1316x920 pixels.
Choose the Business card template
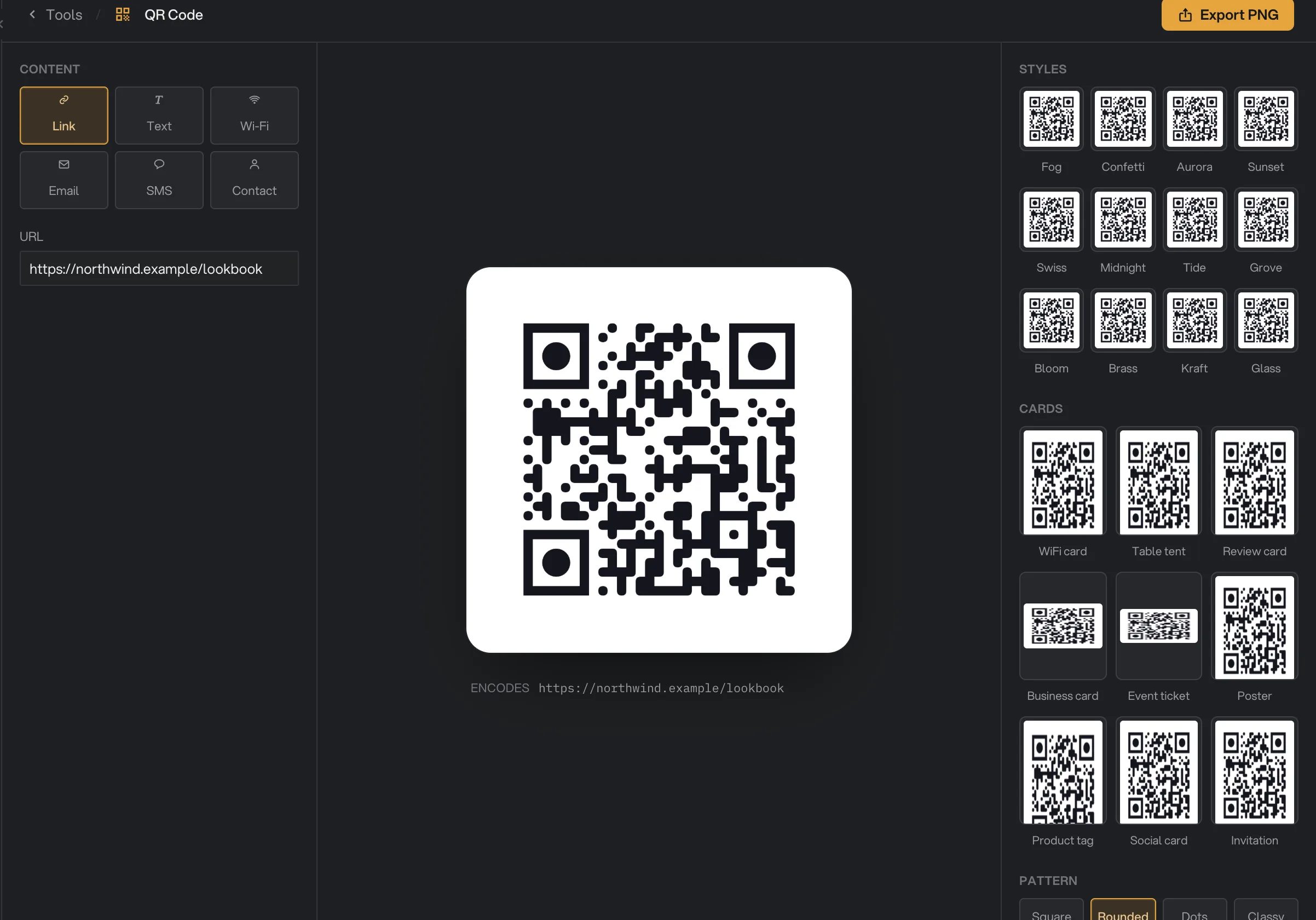(1063, 626)
